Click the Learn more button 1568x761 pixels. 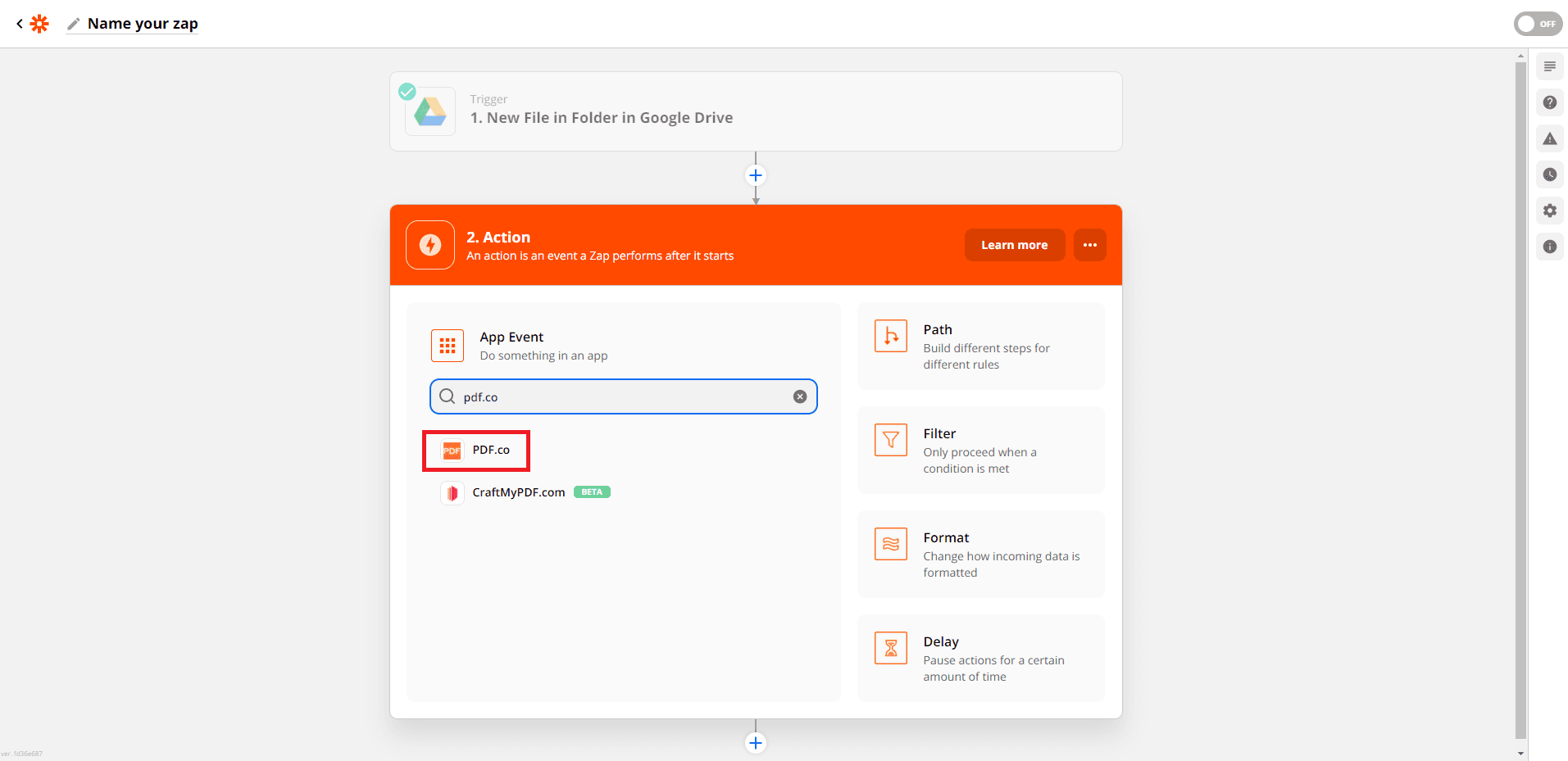pos(1015,244)
